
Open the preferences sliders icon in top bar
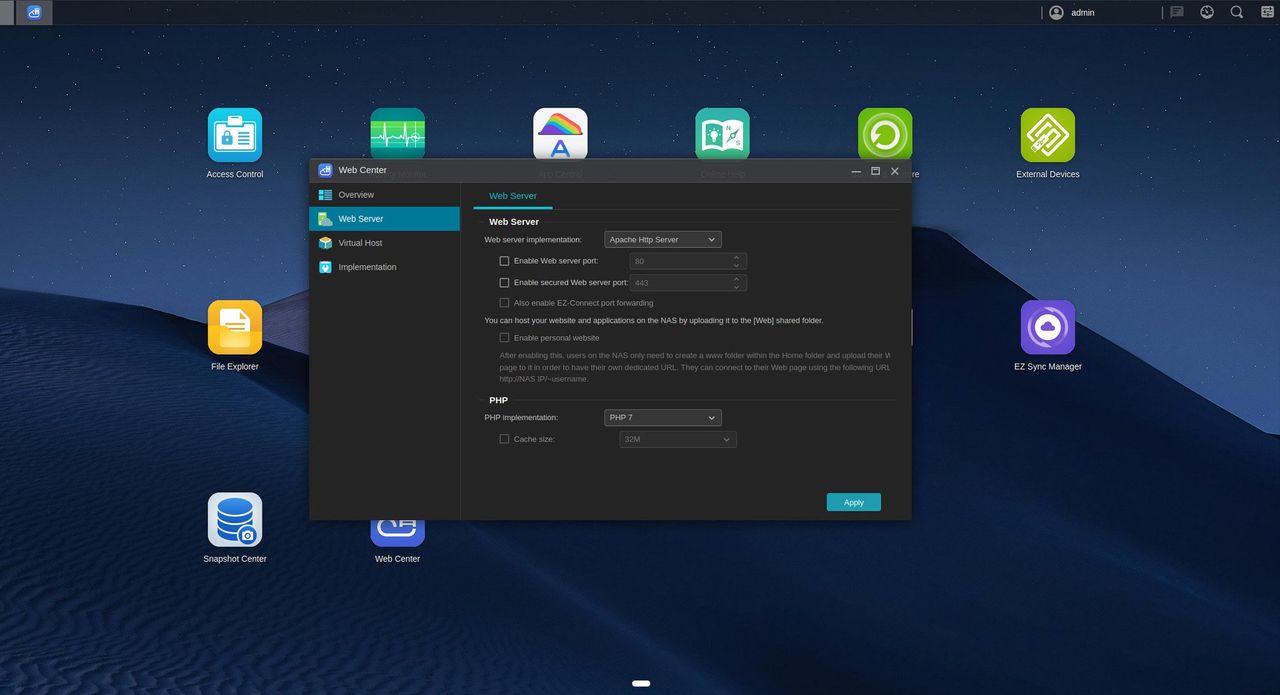point(1267,12)
